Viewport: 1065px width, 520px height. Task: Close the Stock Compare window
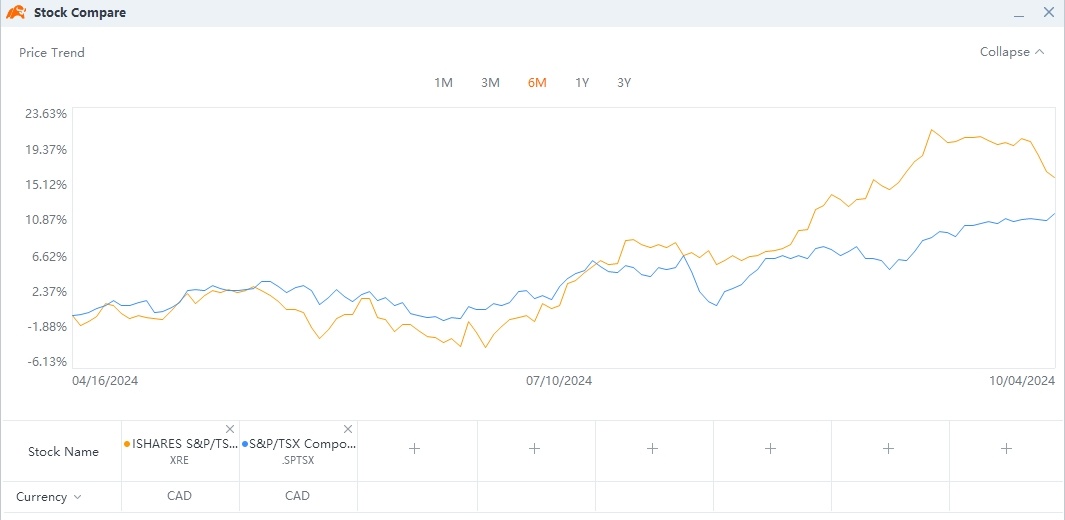(1047, 12)
